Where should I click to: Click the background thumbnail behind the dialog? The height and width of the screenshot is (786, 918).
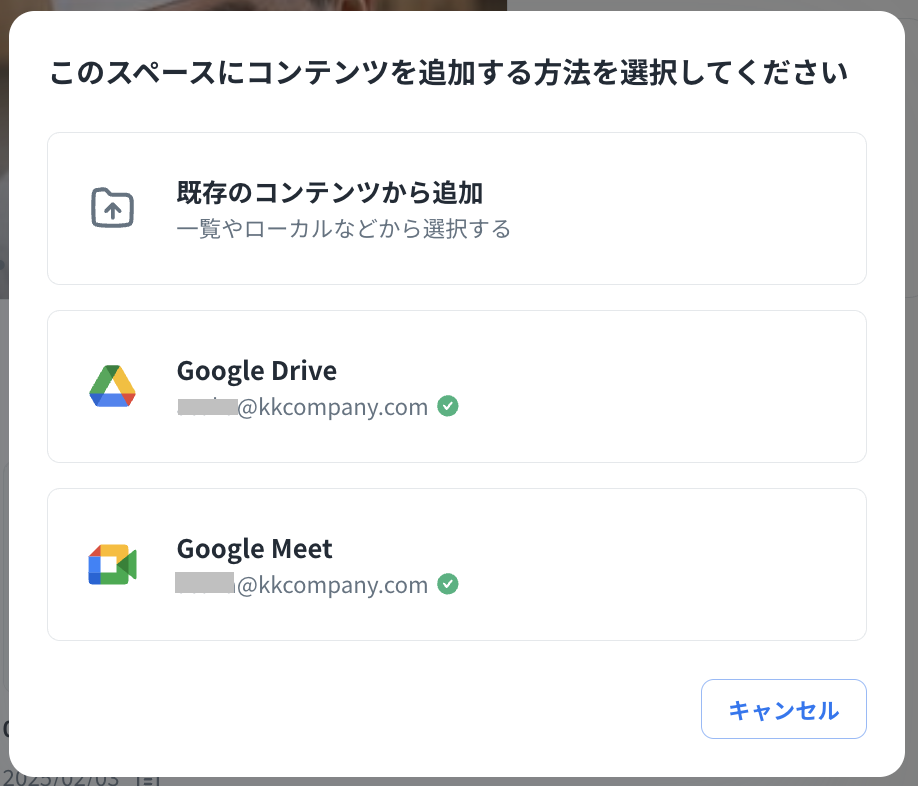click(250, 5)
